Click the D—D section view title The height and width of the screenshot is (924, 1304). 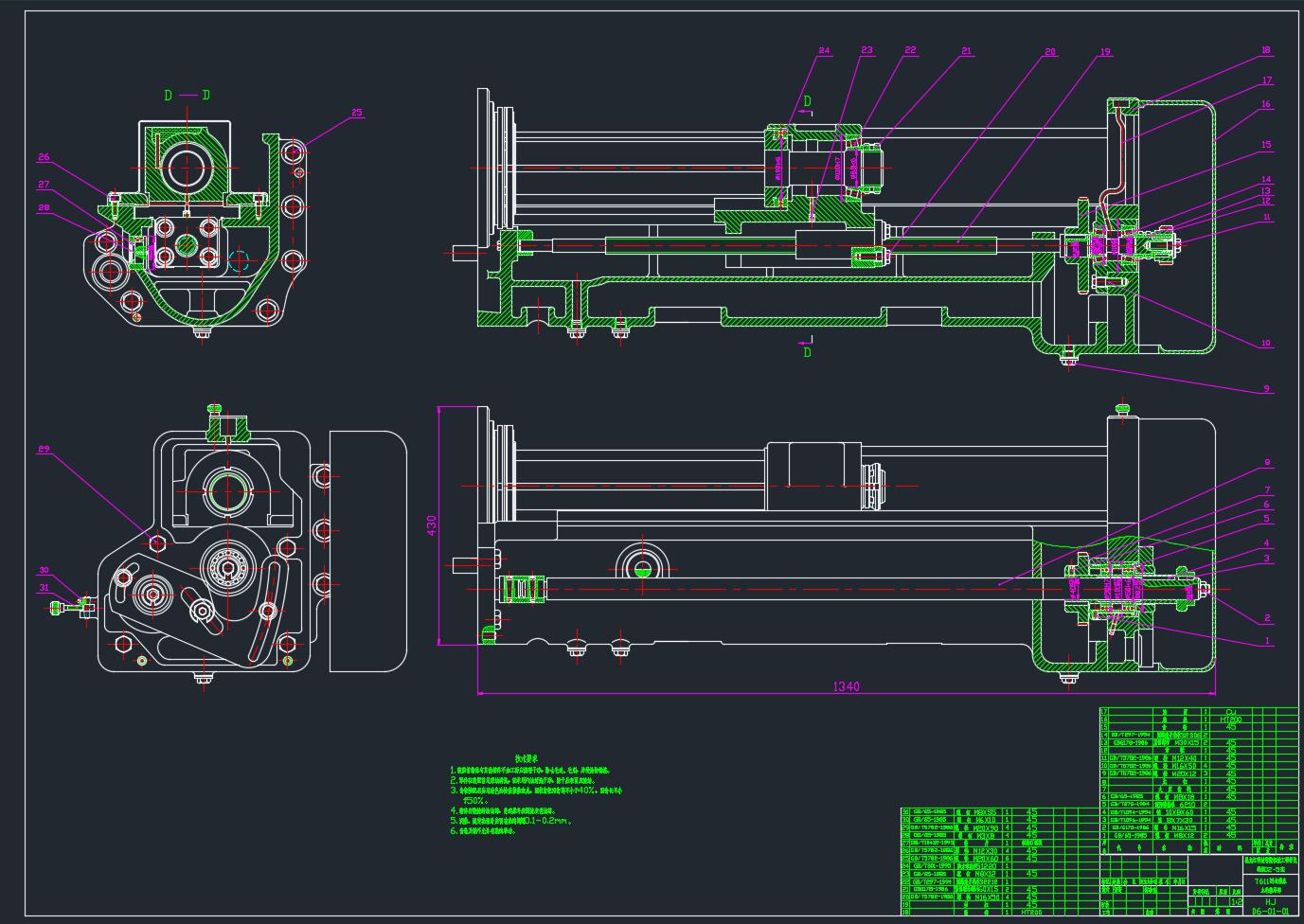click(187, 95)
